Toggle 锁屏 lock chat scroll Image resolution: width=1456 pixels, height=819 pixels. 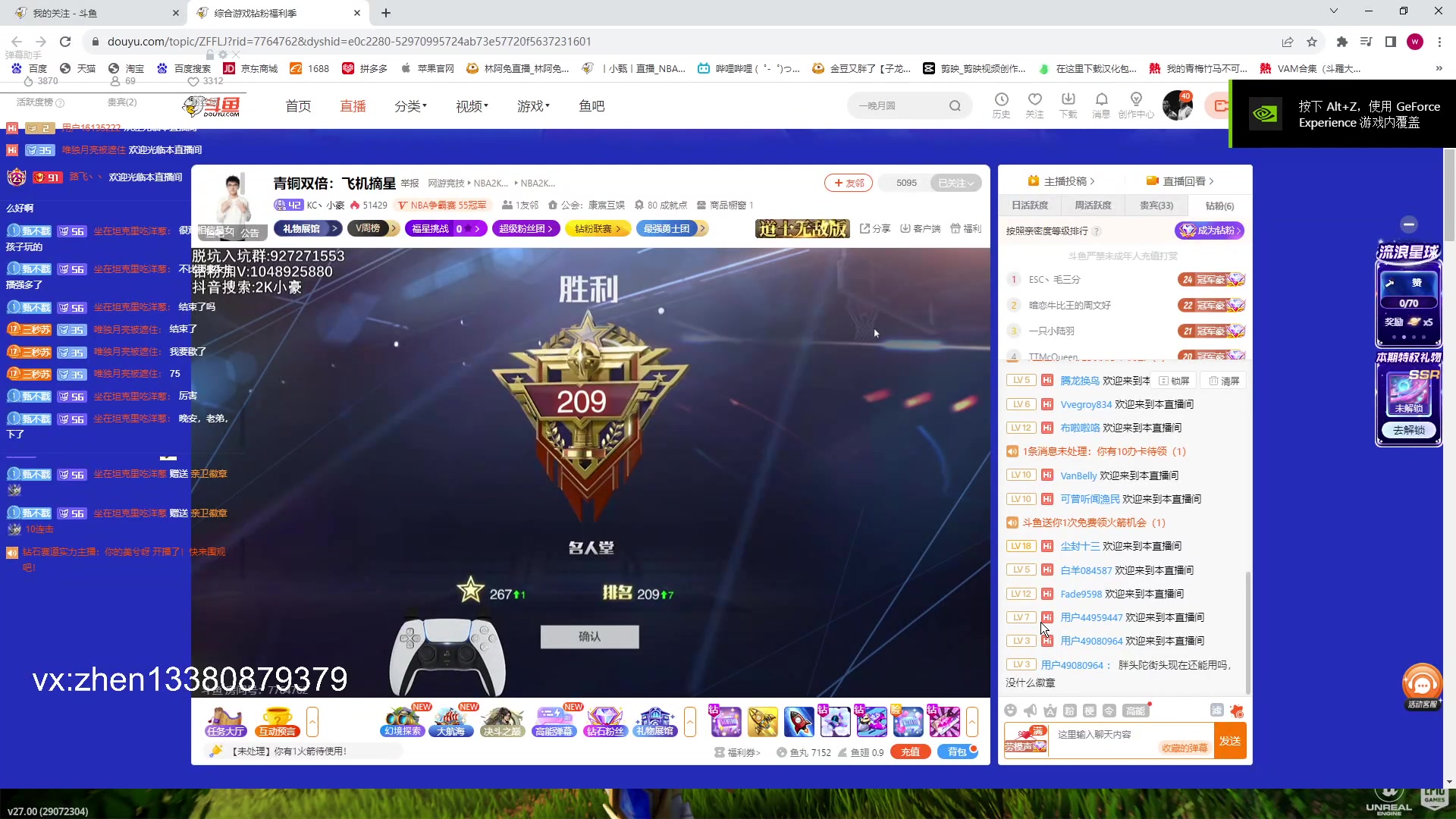(1174, 381)
